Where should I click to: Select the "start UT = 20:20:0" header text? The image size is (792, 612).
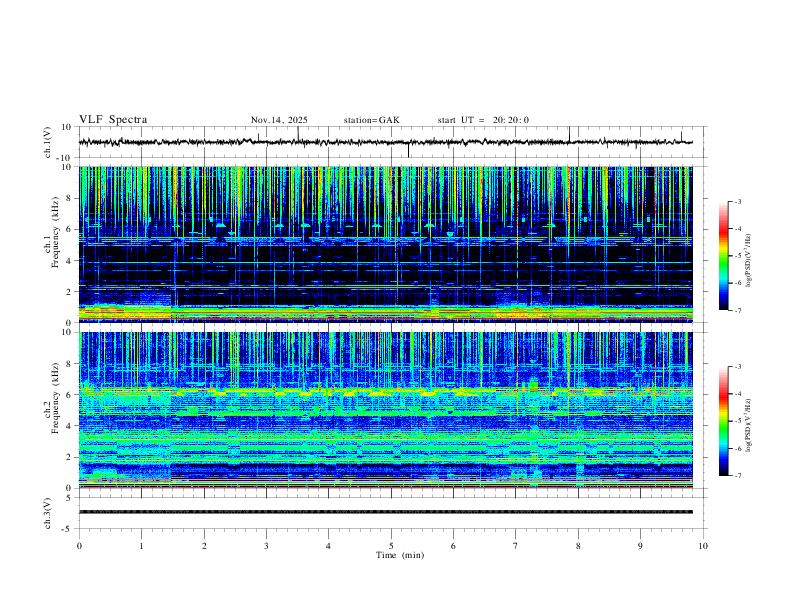point(483,120)
